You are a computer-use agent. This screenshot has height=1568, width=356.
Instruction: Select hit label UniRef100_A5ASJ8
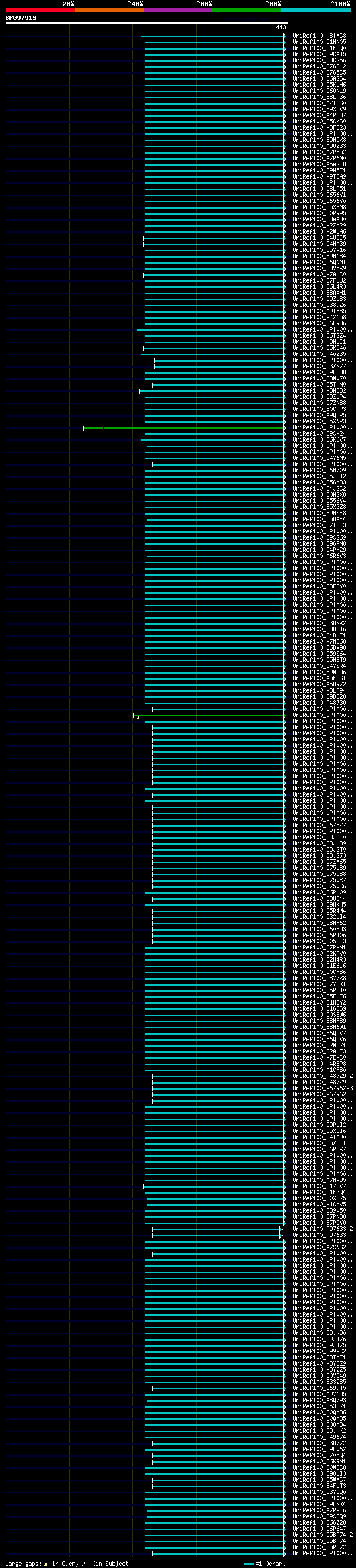(319, 164)
